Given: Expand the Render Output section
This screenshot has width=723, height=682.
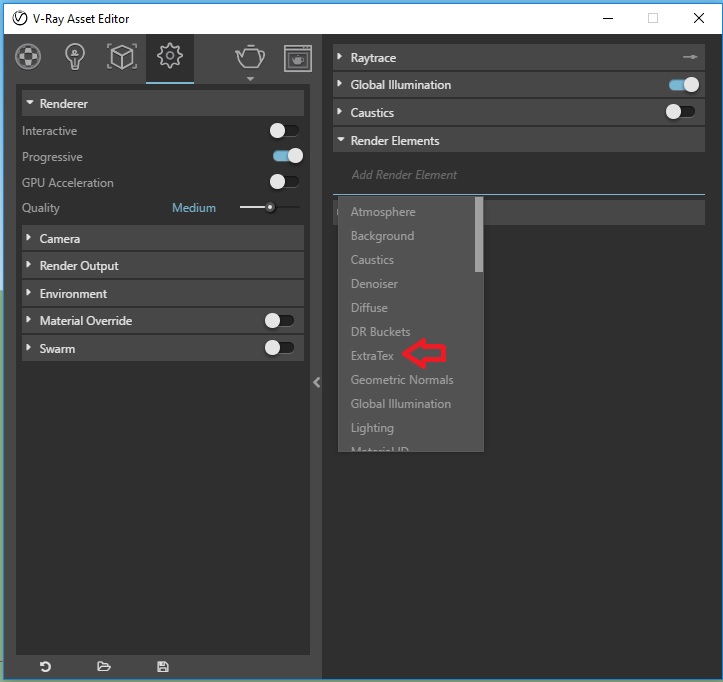Looking at the screenshot, I should (x=163, y=266).
